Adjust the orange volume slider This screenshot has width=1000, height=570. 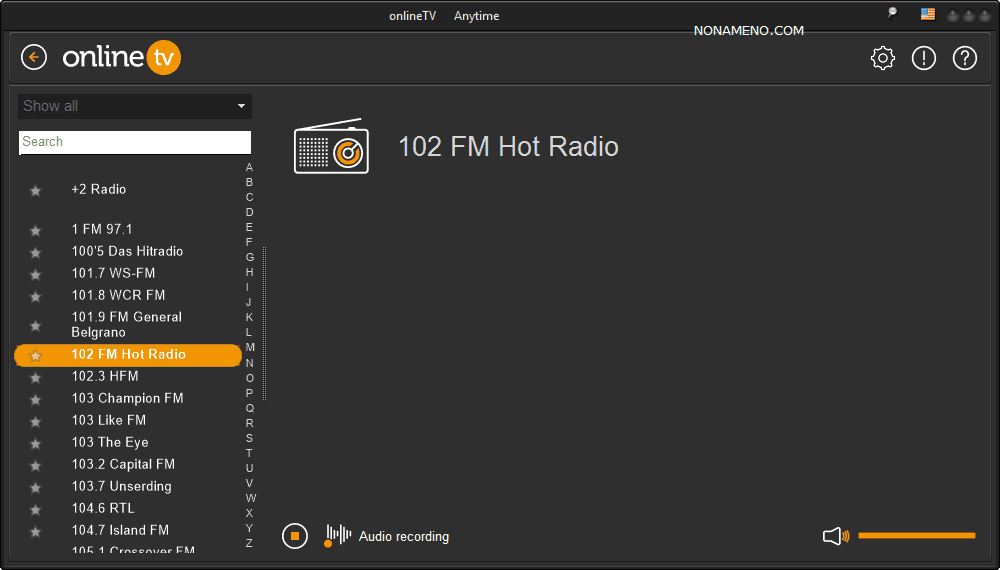(916, 536)
